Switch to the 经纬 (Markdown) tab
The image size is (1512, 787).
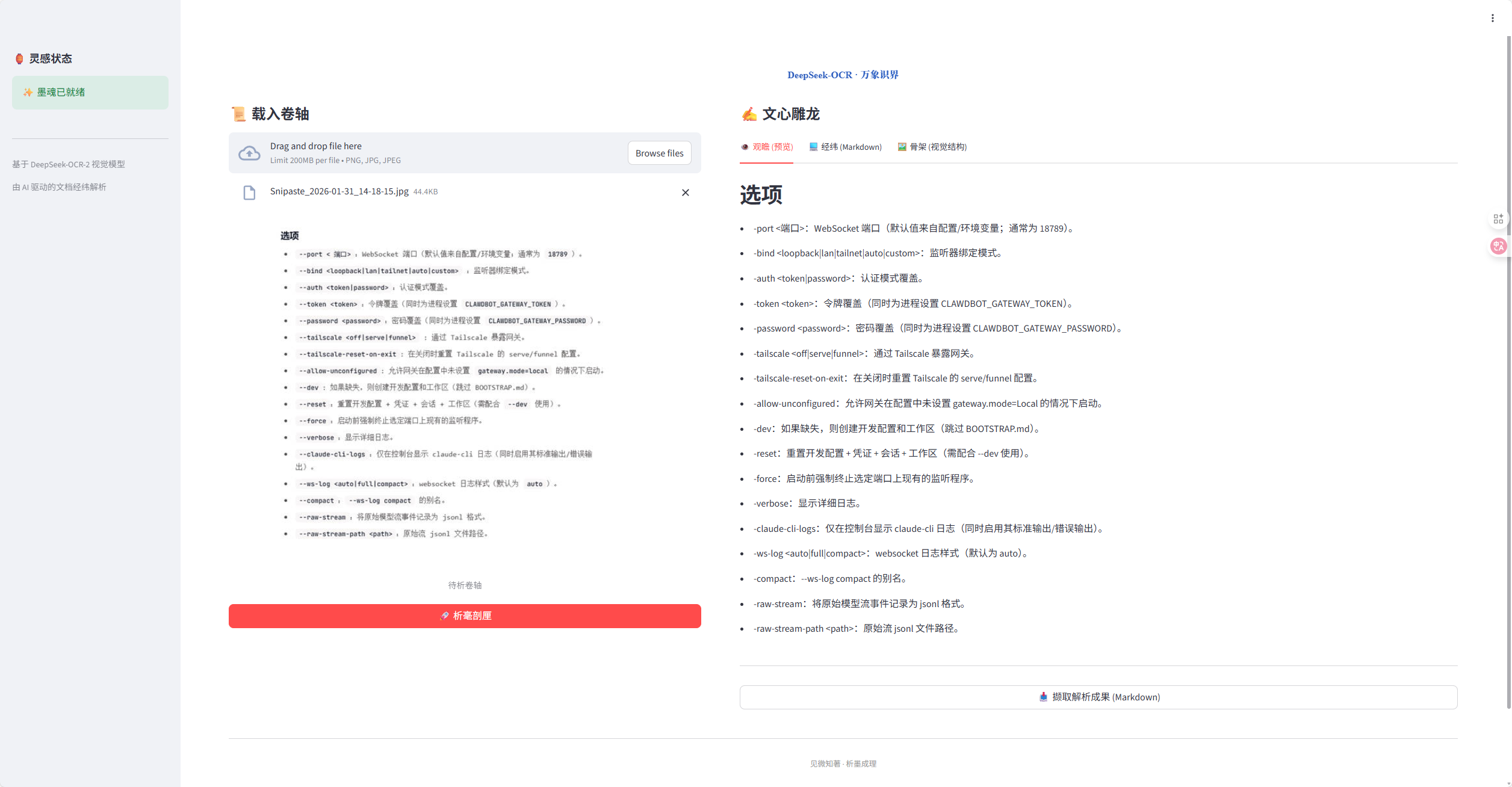845,147
